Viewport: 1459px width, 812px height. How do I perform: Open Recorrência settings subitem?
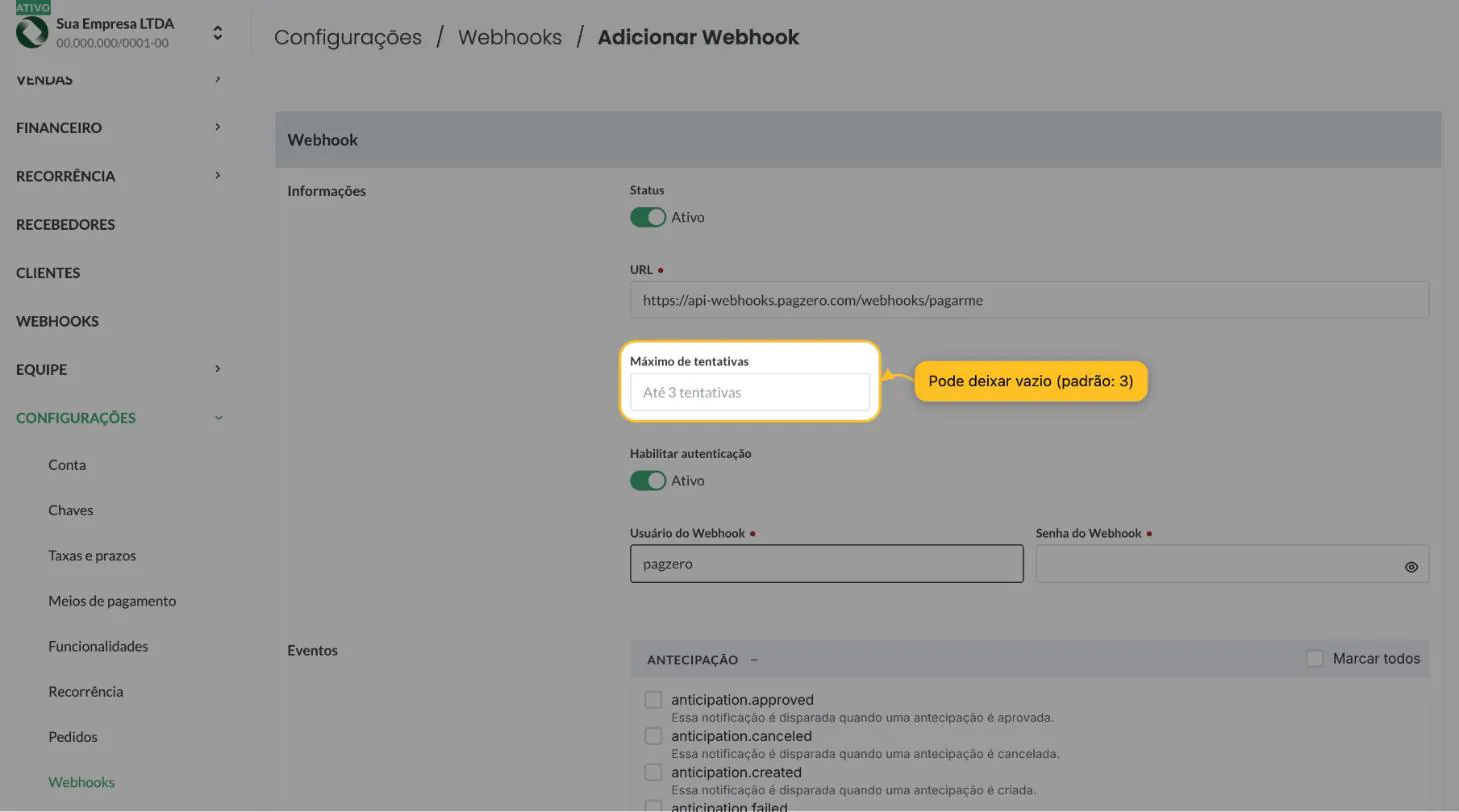pyautogui.click(x=85, y=691)
